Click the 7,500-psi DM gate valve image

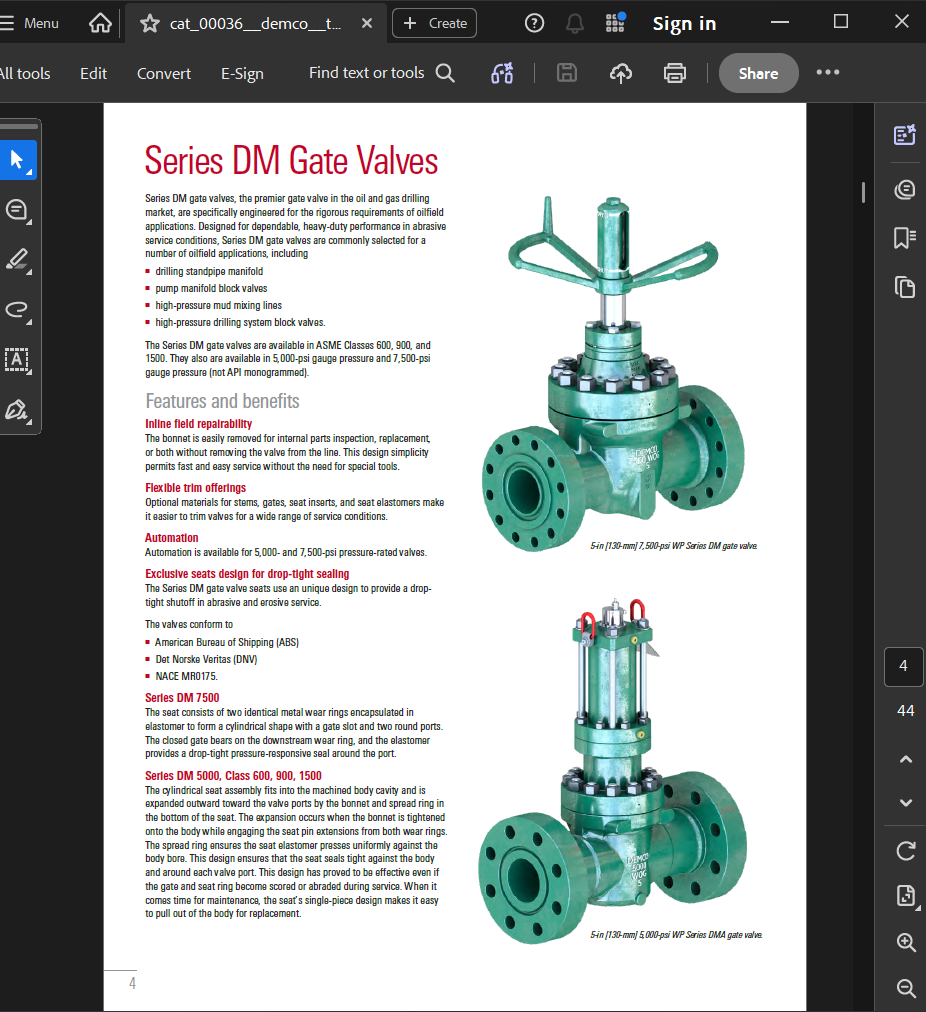pos(613,374)
